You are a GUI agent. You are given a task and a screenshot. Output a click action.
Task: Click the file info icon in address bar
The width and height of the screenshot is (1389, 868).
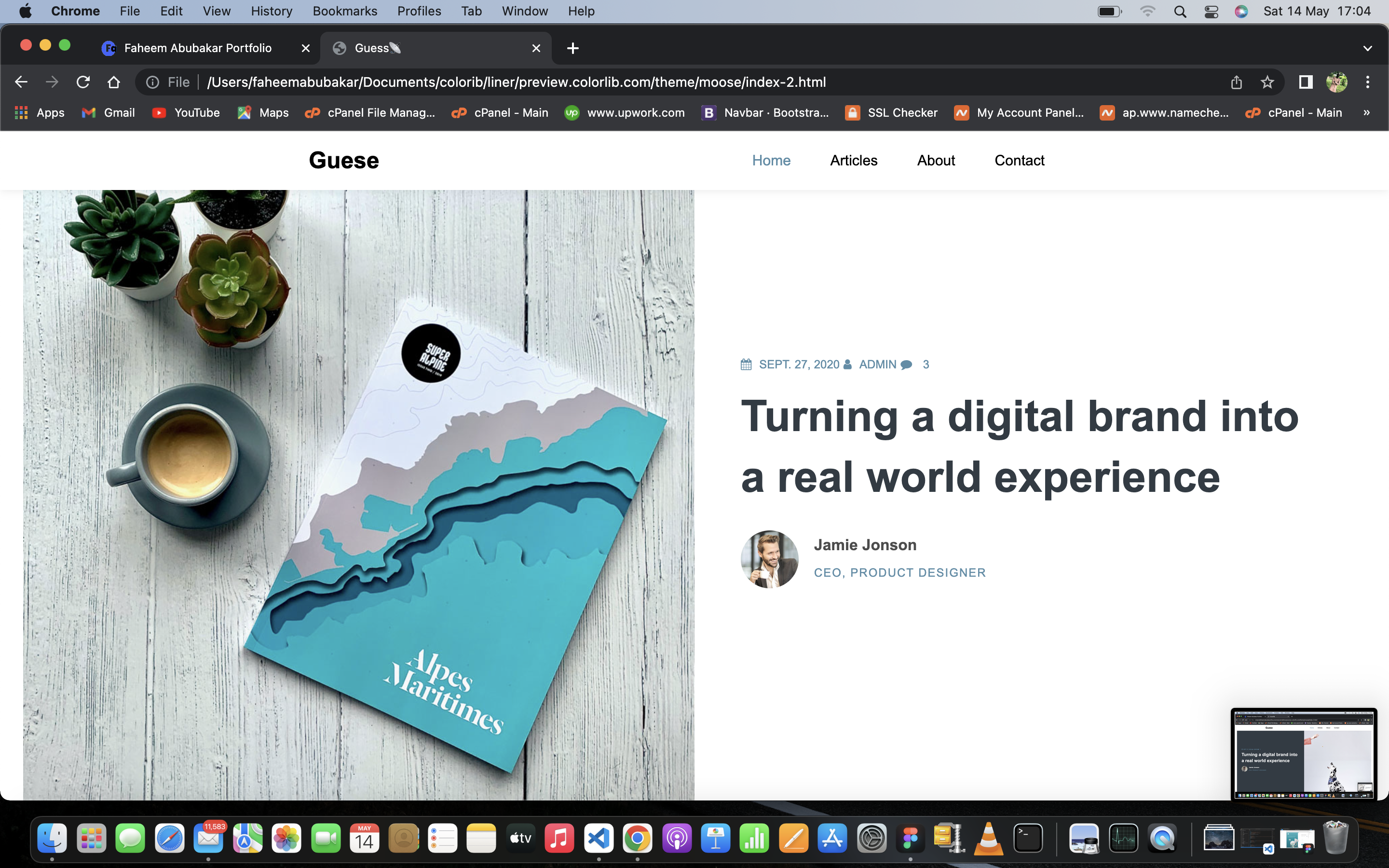tap(153, 82)
